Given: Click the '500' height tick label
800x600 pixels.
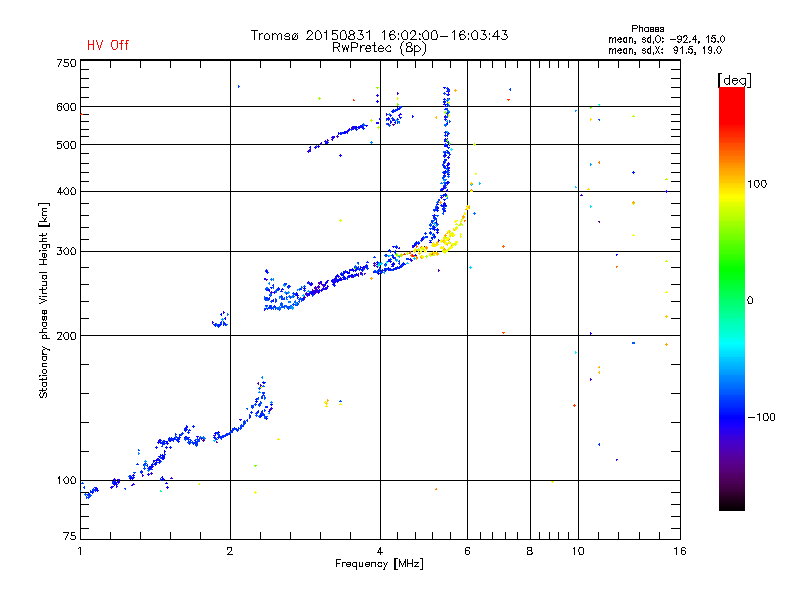Looking at the screenshot, I should 66,145.
